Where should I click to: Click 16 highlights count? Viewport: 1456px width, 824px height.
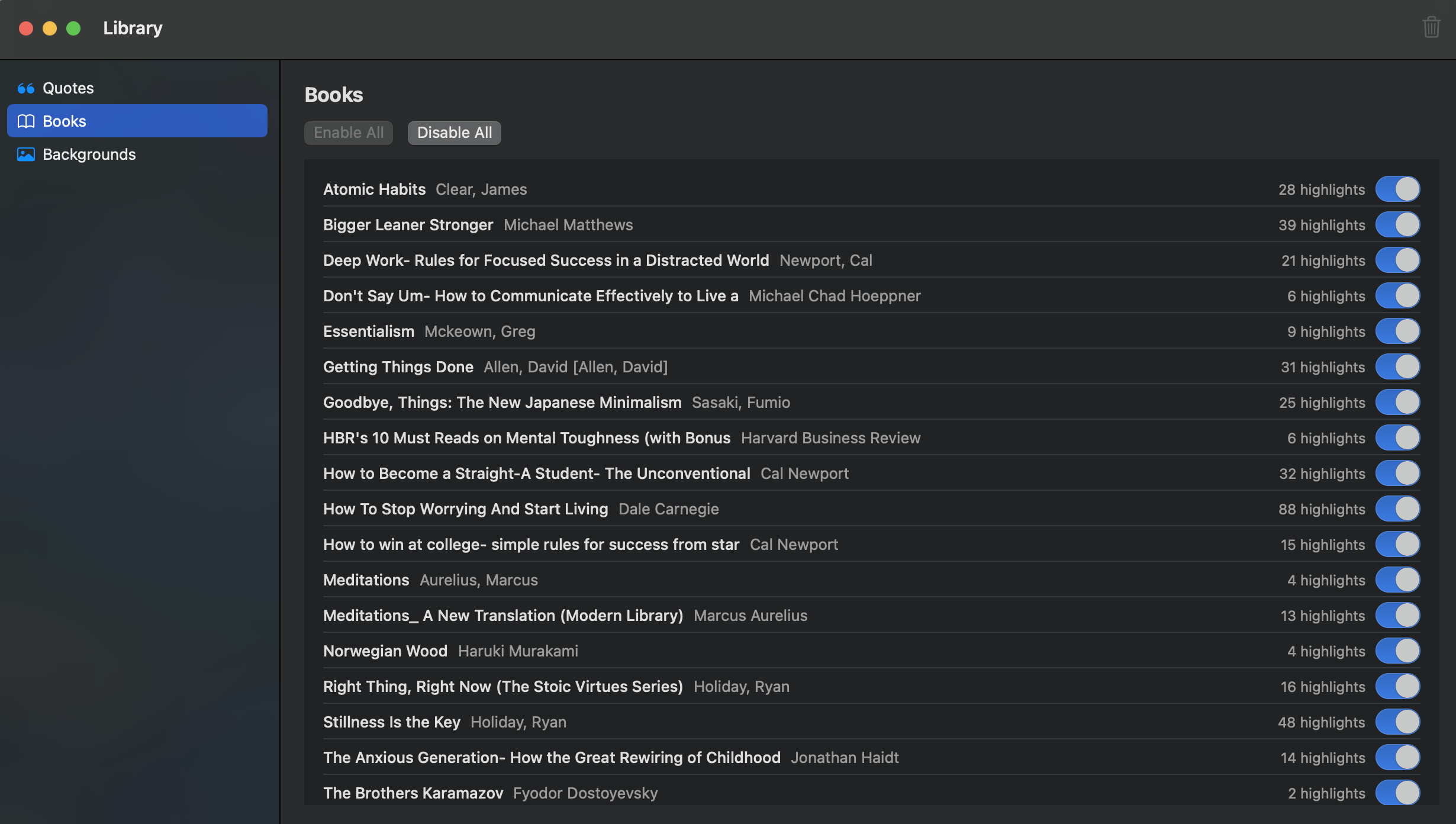pos(1323,687)
